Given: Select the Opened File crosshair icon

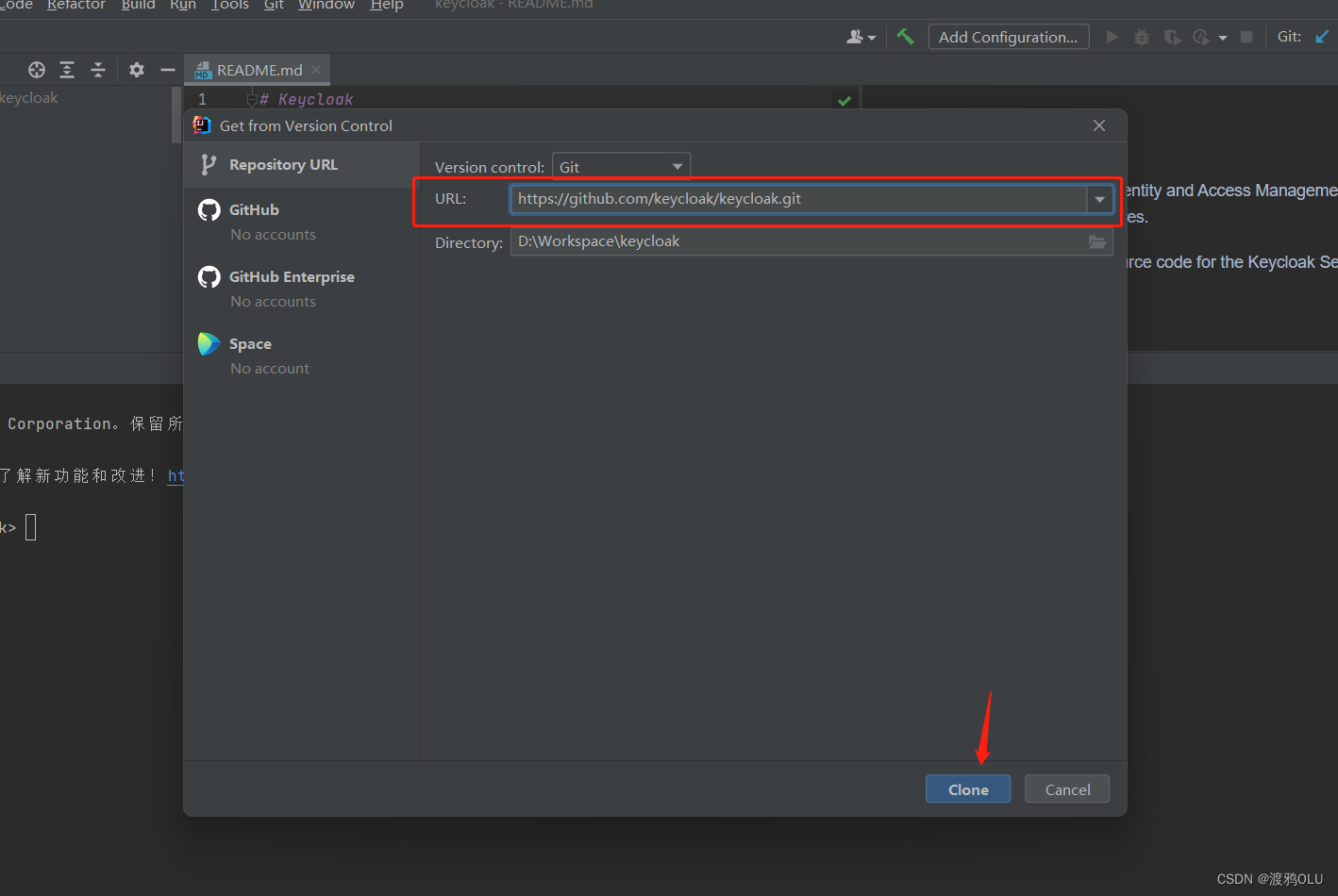Looking at the screenshot, I should (36, 70).
